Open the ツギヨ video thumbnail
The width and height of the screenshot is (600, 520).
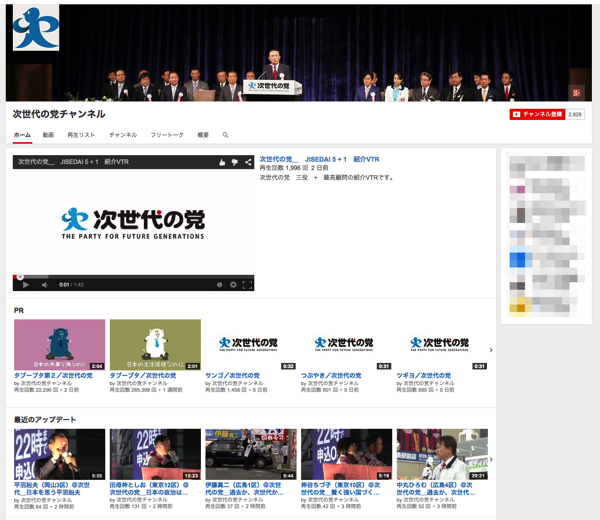(442, 345)
